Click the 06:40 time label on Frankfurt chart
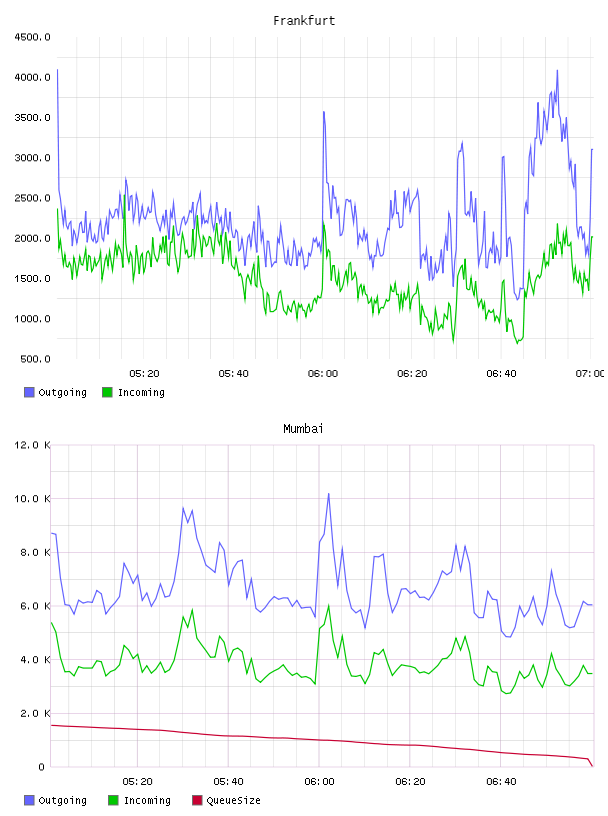Image resolution: width=608 pixels, height=816 pixels. coord(501,374)
